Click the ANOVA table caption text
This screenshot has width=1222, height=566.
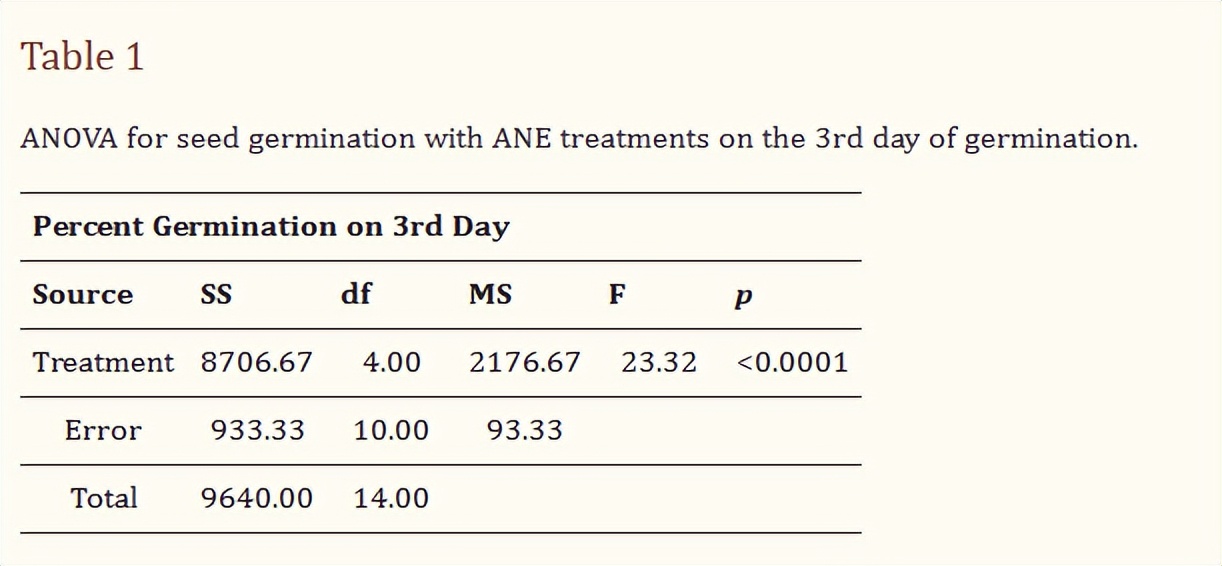coord(579,138)
